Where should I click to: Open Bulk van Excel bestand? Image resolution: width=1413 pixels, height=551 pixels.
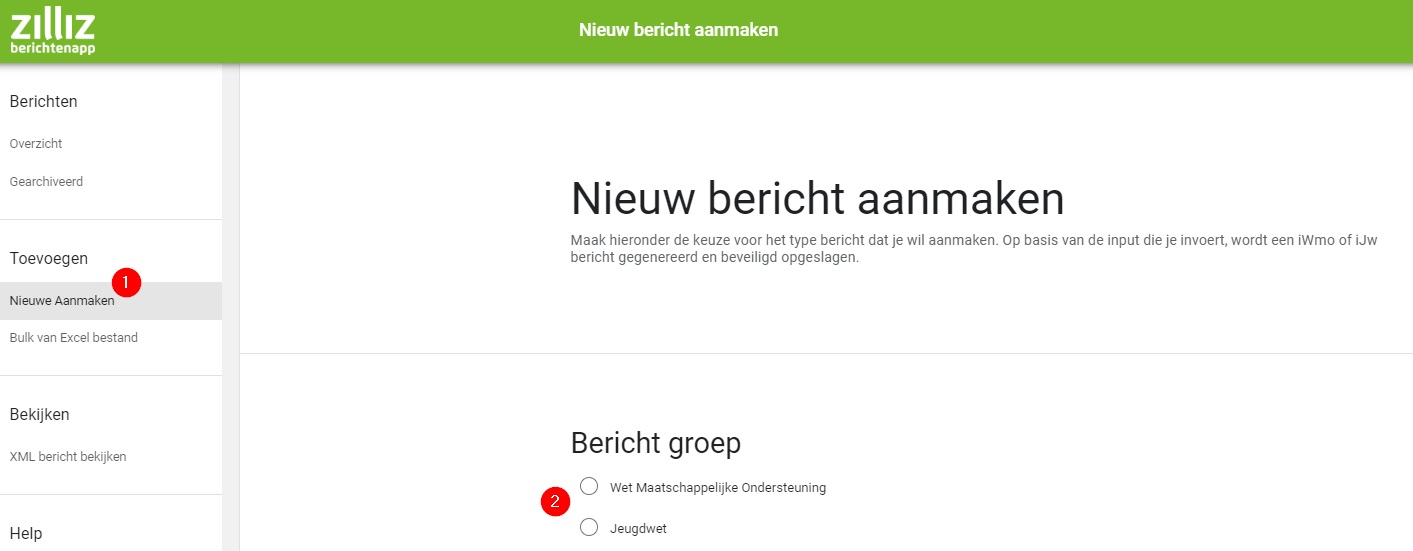(74, 338)
